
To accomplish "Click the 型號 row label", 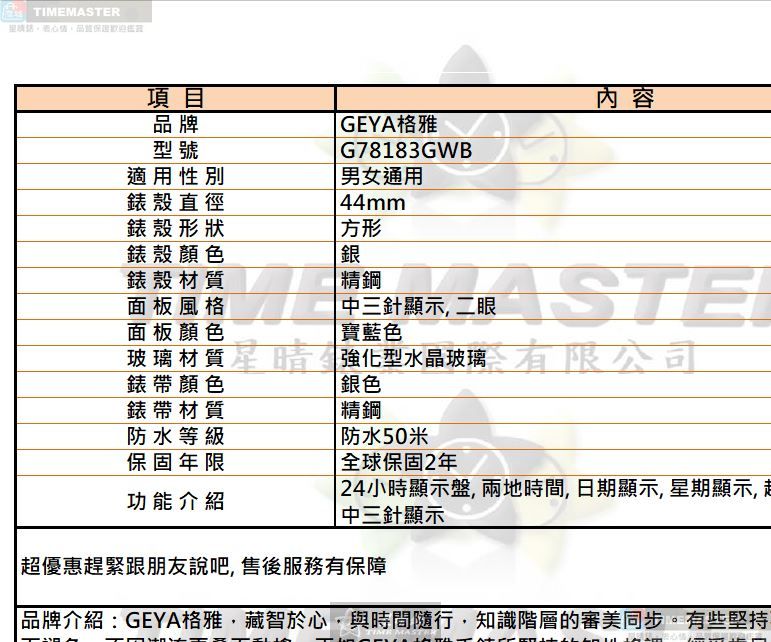I will 176,150.
